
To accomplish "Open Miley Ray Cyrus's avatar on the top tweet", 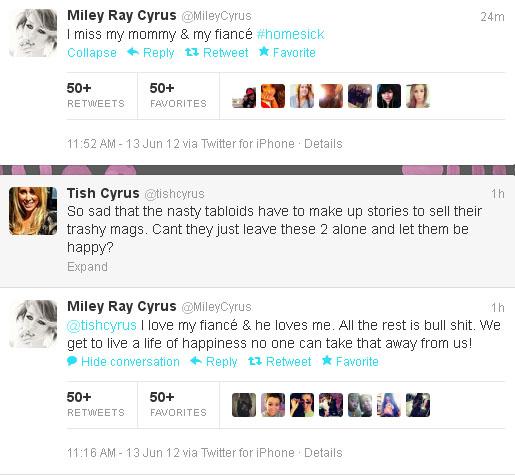I will point(33,33).
